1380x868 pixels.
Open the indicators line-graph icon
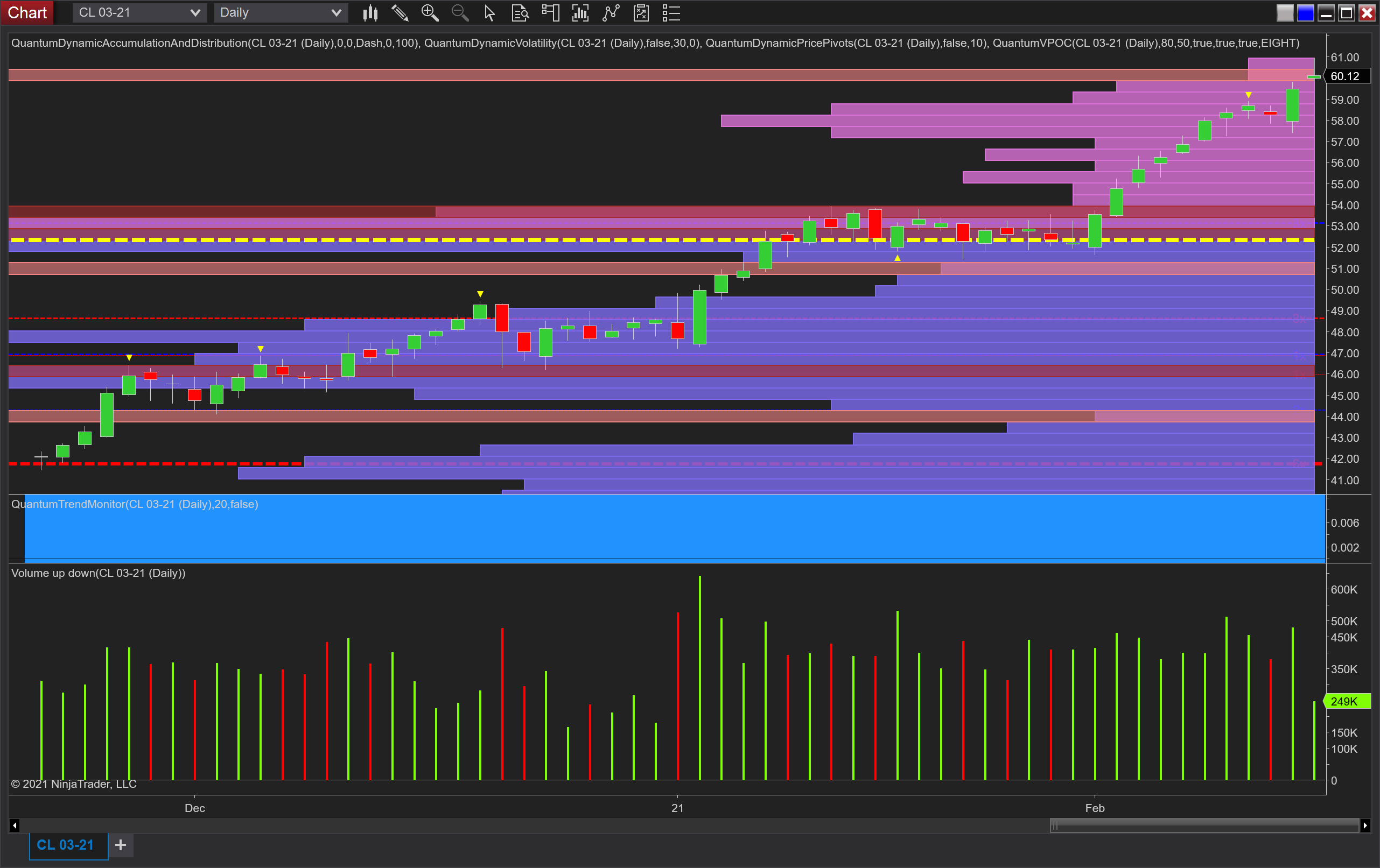coord(611,12)
